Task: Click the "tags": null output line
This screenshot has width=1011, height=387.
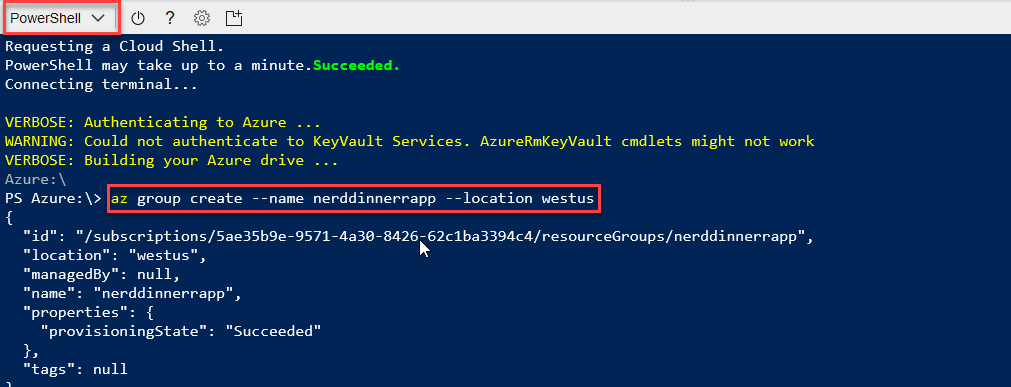Action: pyautogui.click(x=75, y=370)
